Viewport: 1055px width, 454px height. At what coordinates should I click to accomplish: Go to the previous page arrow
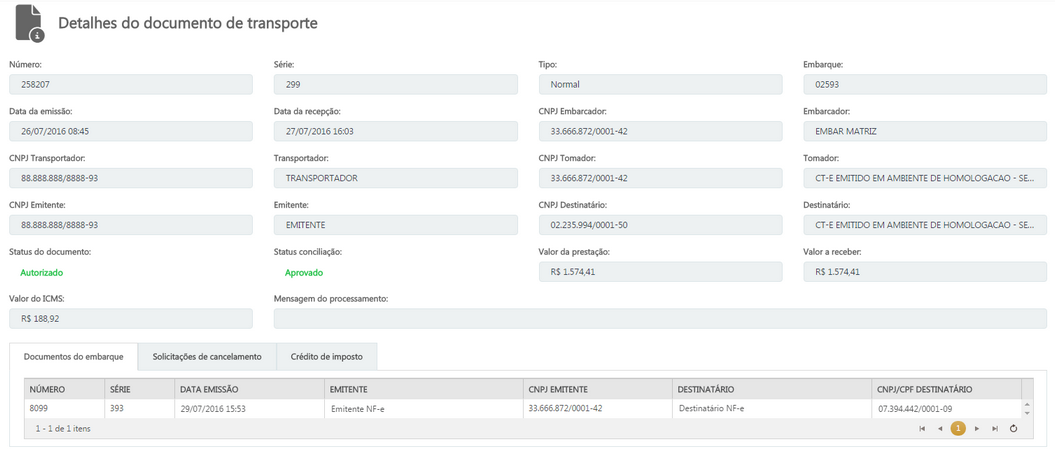940,428
